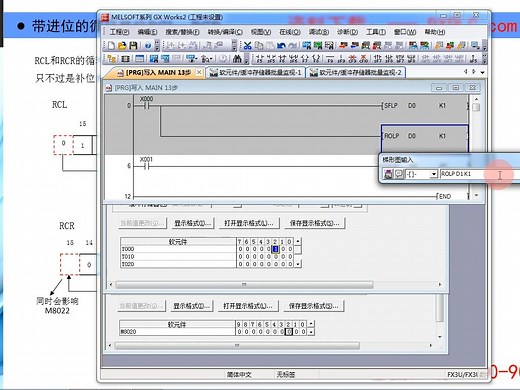Click the ladder editor vertical scroll up arrow
This screenshot has height=390, width=520.
click(476, 99)
